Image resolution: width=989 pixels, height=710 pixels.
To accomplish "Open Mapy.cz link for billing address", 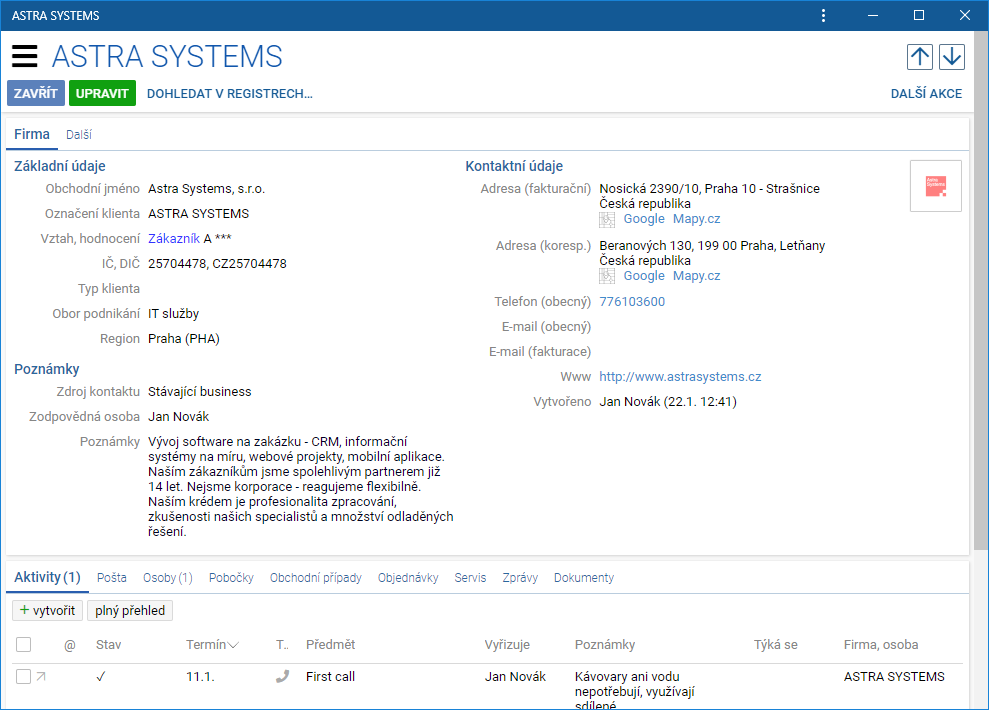I will tap(696, 219).
